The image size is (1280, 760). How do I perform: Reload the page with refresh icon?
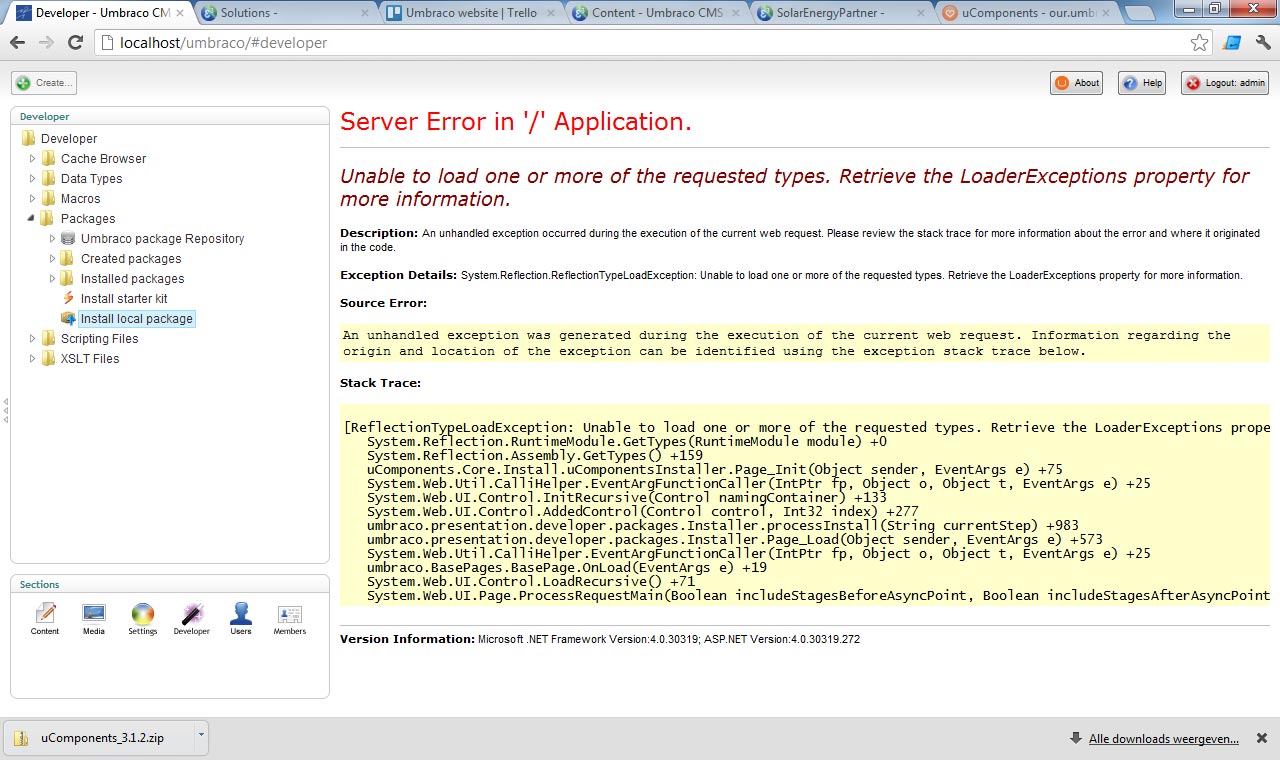tap(75, 43)
